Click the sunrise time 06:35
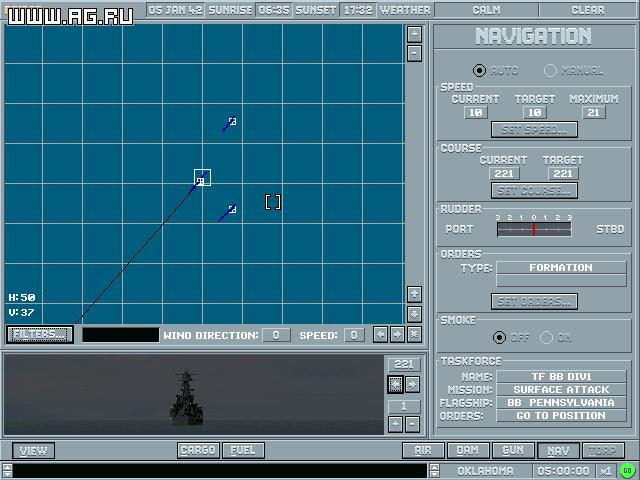 click(x=273, y=10)
